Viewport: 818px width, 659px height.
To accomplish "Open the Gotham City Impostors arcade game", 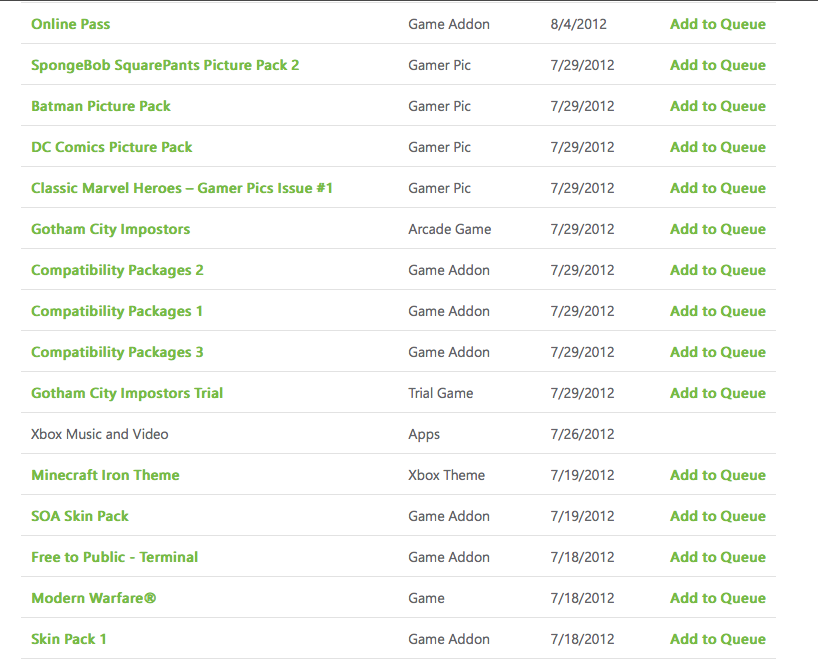I will pos(110,229).
